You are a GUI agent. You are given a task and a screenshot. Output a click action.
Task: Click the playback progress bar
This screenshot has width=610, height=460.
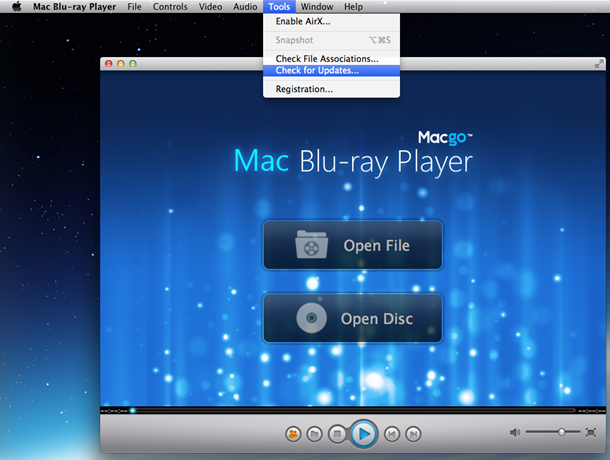(x=340, y=410)
